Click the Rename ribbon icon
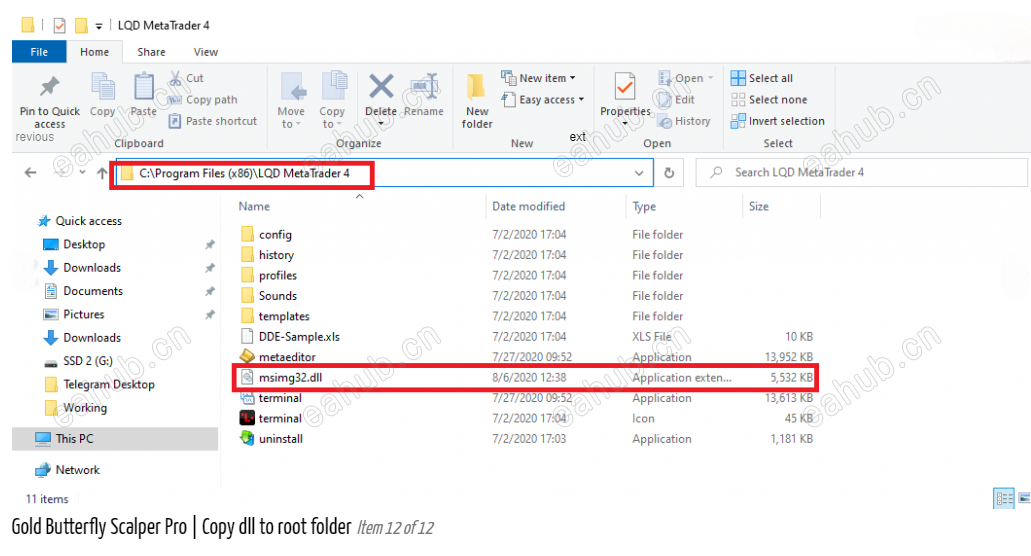 [423, 87]
